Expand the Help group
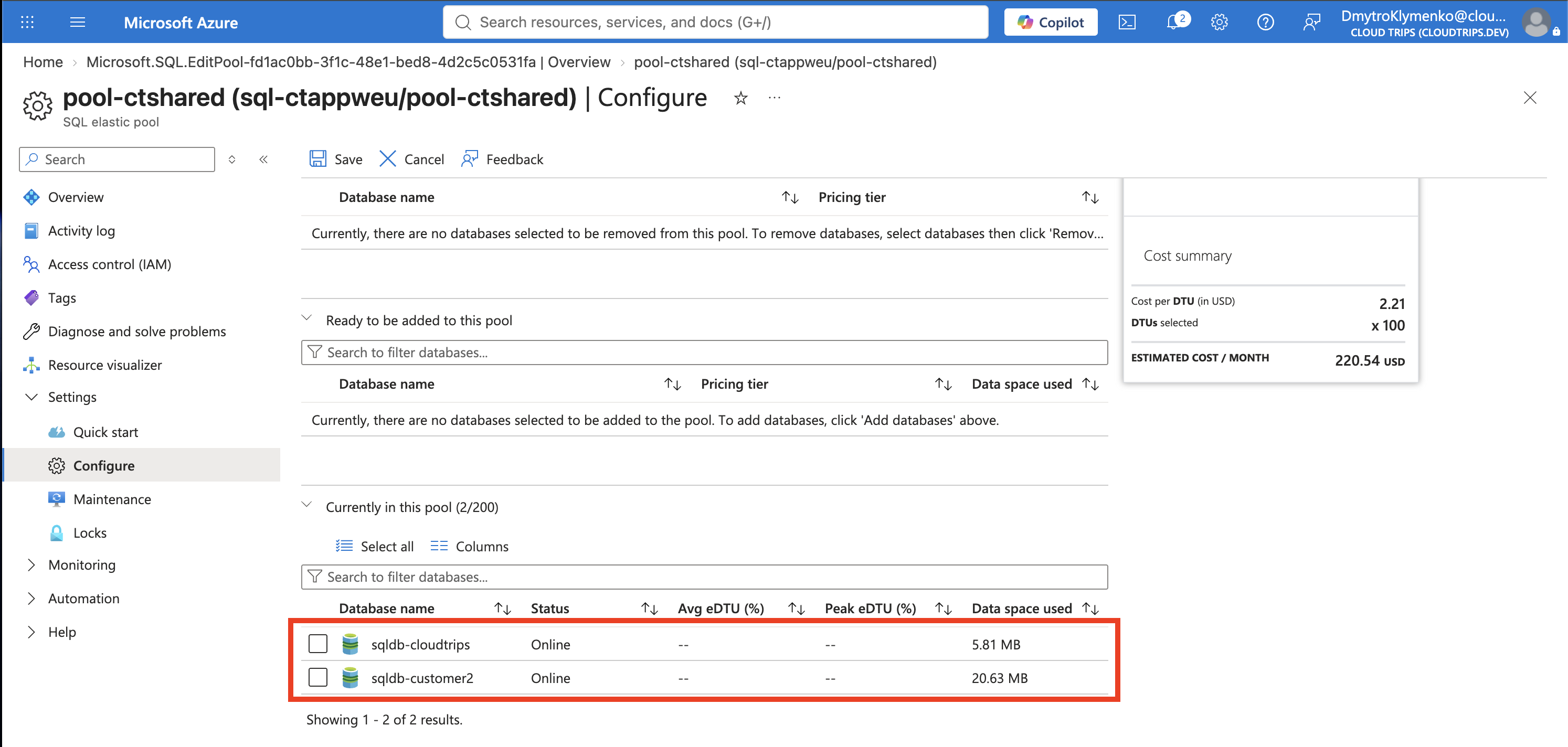The width and height of the screenshot is (1568, 747). click(31, 632)
